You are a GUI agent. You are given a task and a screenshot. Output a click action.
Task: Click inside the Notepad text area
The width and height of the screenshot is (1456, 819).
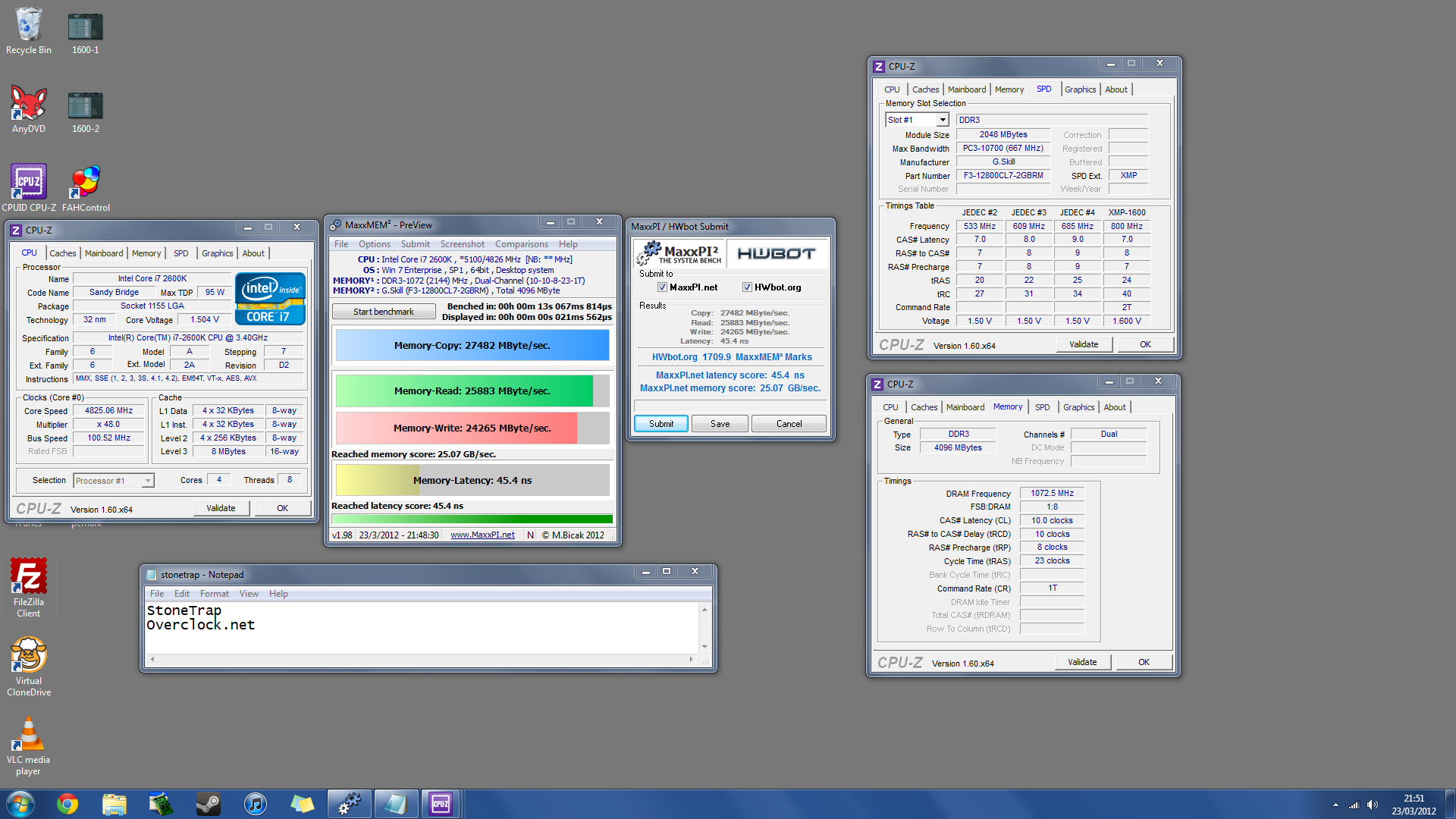click(x=422, y=628)
